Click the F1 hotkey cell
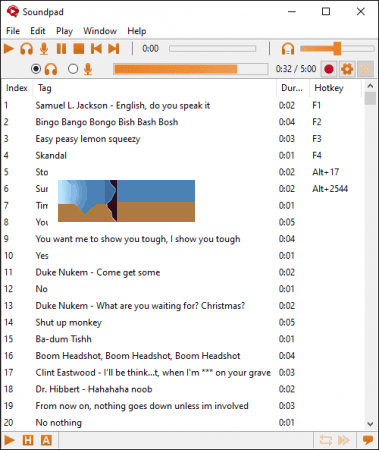379x450 pixels. 317,106
